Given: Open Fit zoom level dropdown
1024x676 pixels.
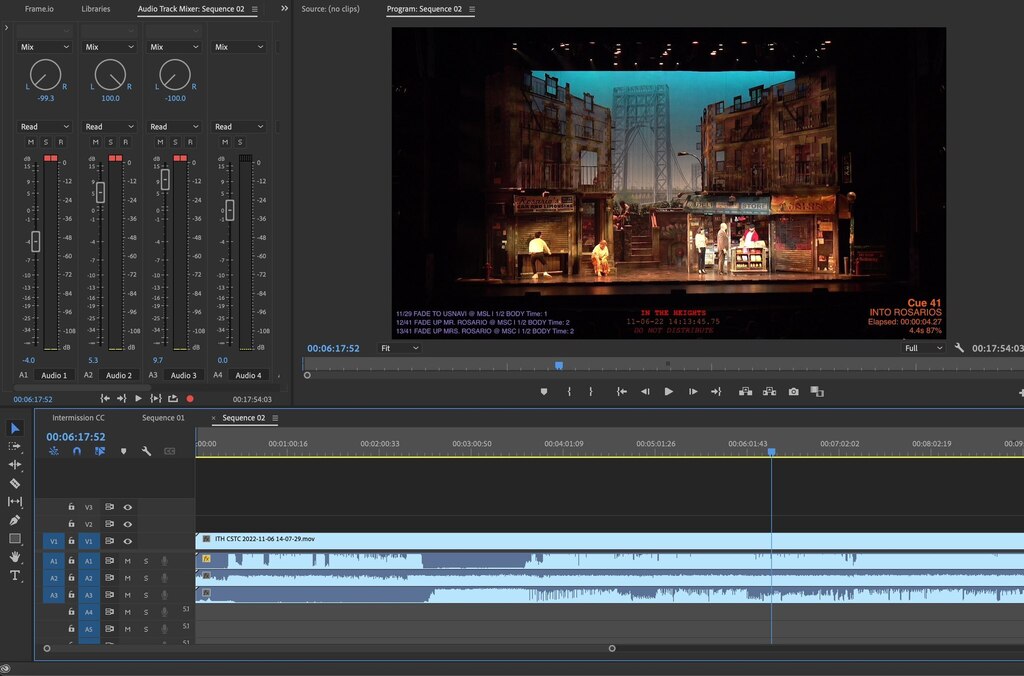Looking at the screenshot, I should click(x=399, y=348).
